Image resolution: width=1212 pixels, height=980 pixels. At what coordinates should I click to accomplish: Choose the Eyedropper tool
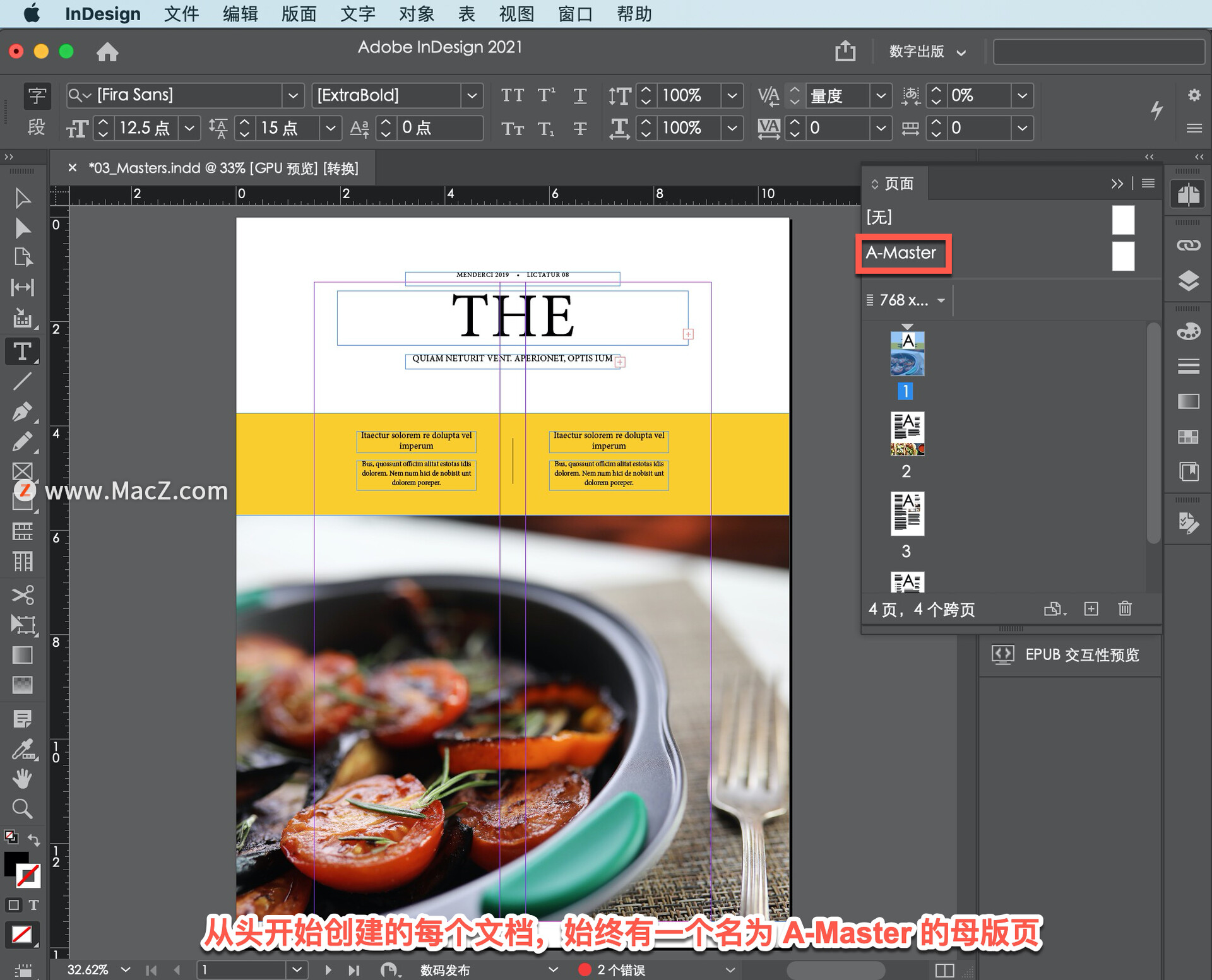click(x=23, y=749)
